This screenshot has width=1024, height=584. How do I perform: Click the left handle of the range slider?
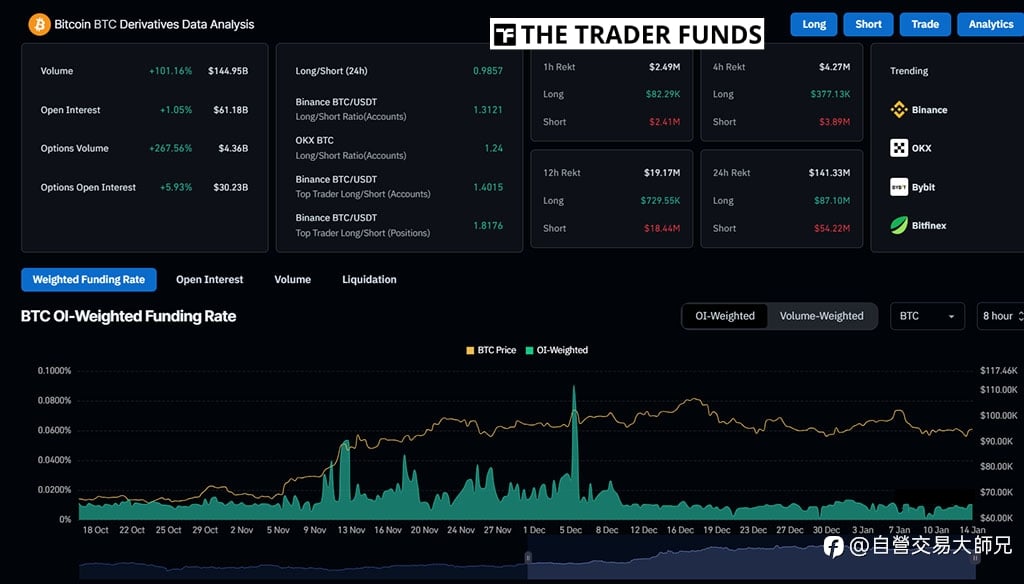click(528, 558)
